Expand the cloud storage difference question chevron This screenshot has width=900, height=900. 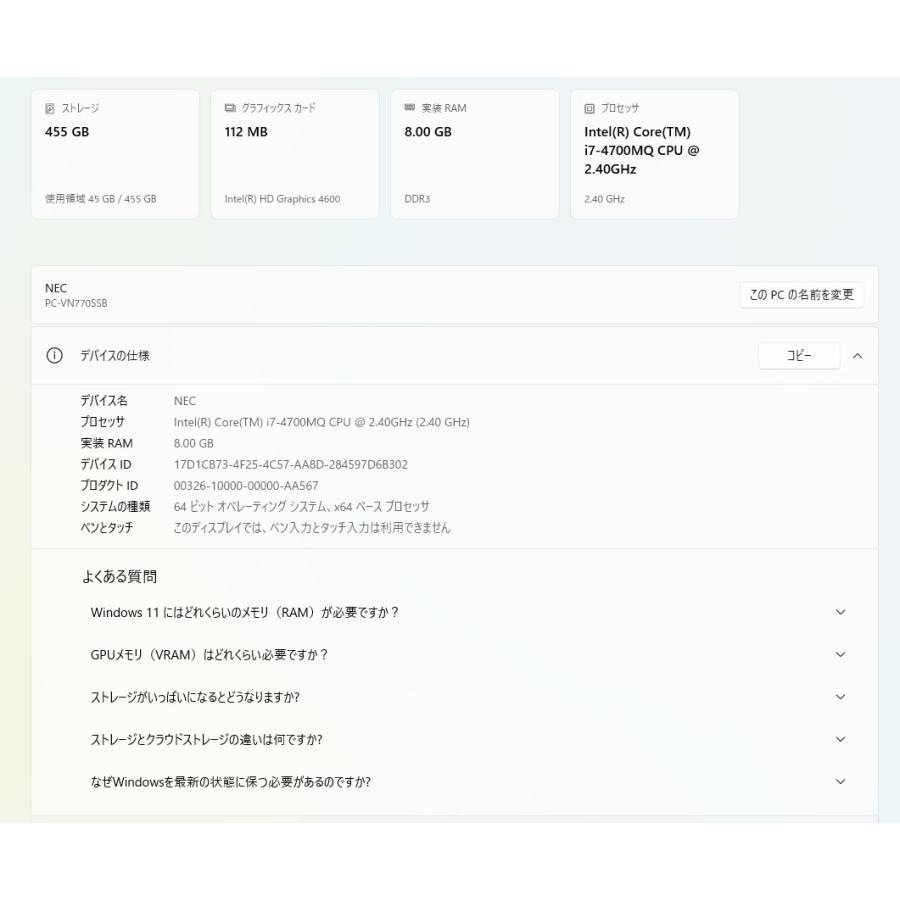coord(840,739)
